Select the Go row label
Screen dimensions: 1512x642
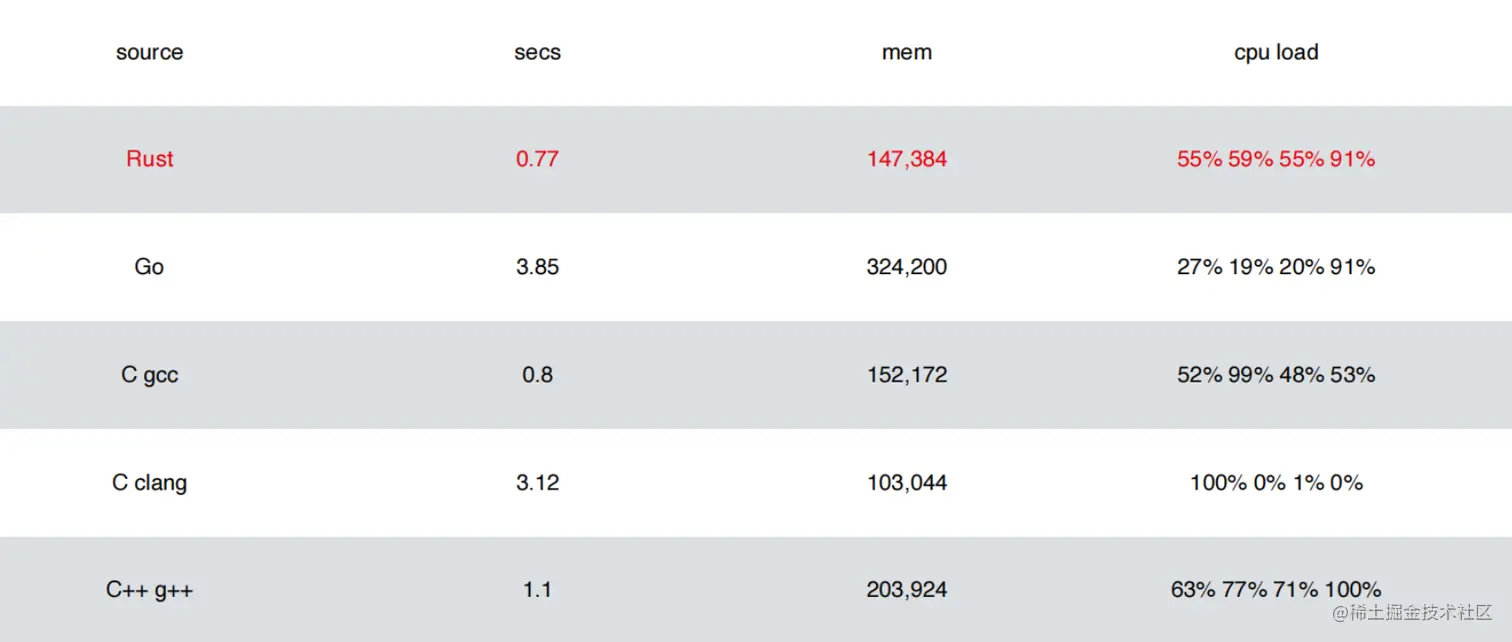pos(149,267)
